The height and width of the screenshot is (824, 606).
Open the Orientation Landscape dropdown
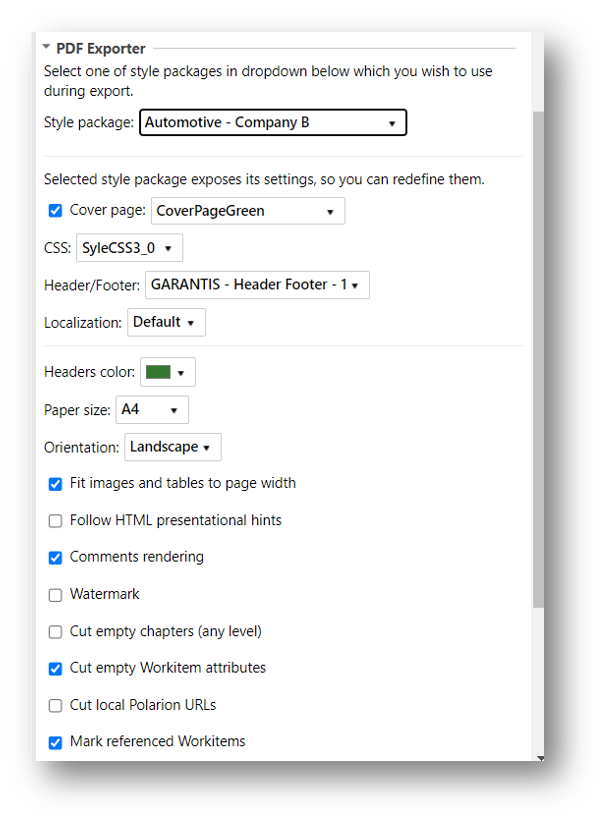(172, 447)
